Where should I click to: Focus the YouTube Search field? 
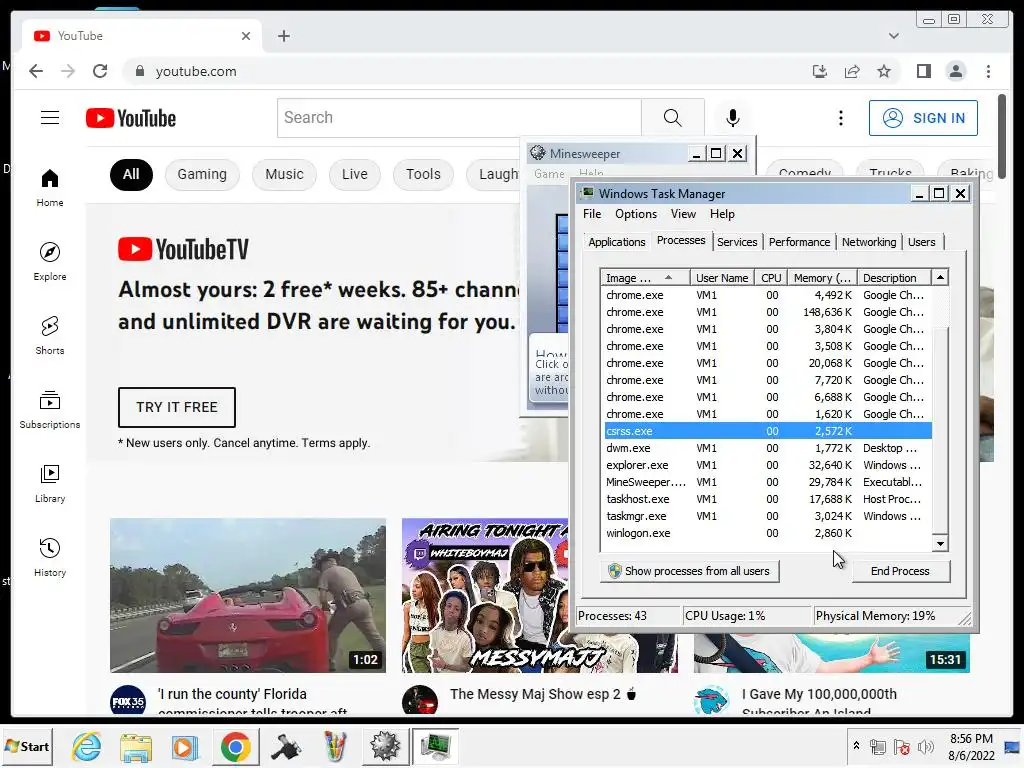coord(459,118)
